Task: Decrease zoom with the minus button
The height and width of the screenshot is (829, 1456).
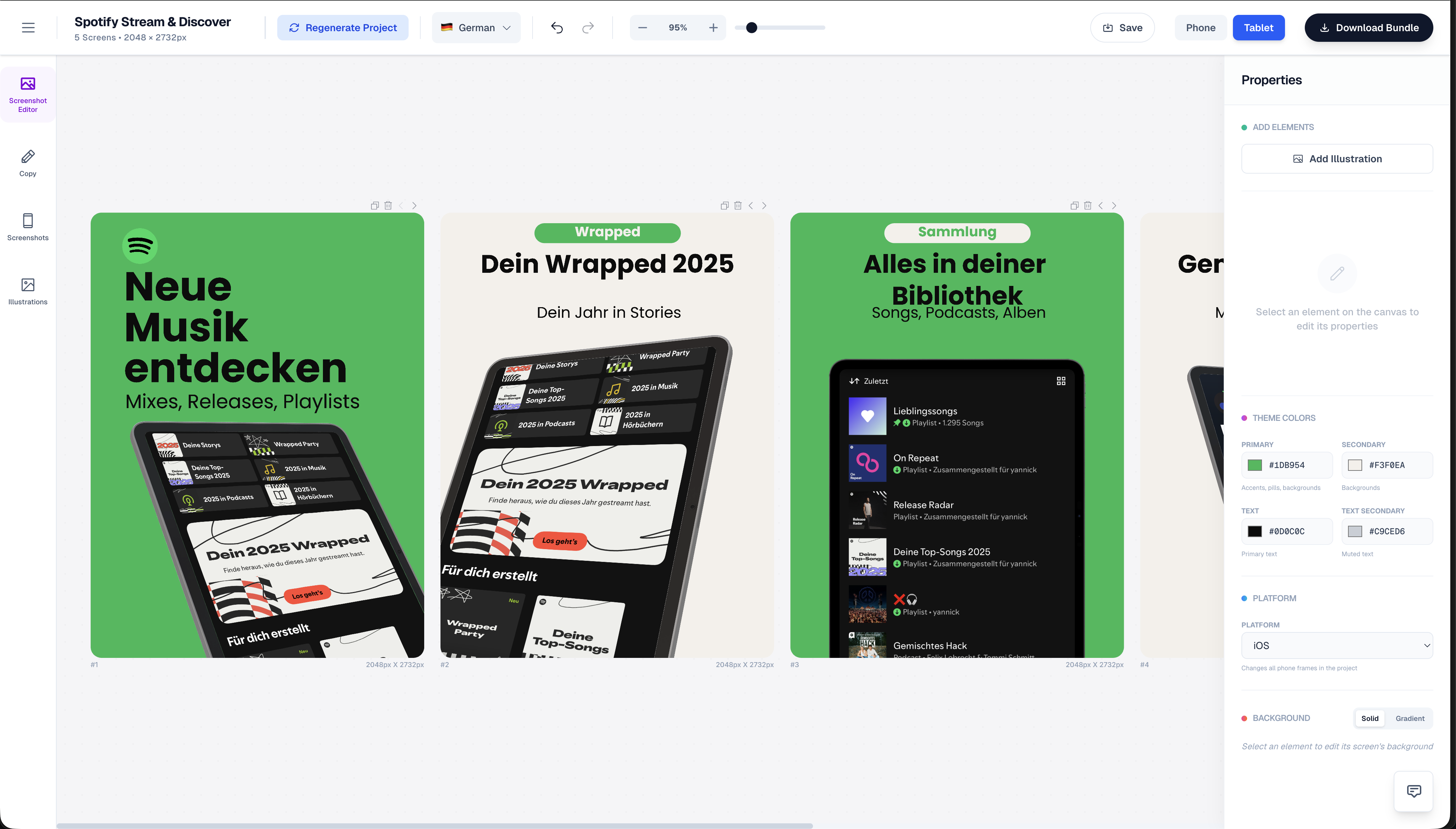Action: pos(642,27)
